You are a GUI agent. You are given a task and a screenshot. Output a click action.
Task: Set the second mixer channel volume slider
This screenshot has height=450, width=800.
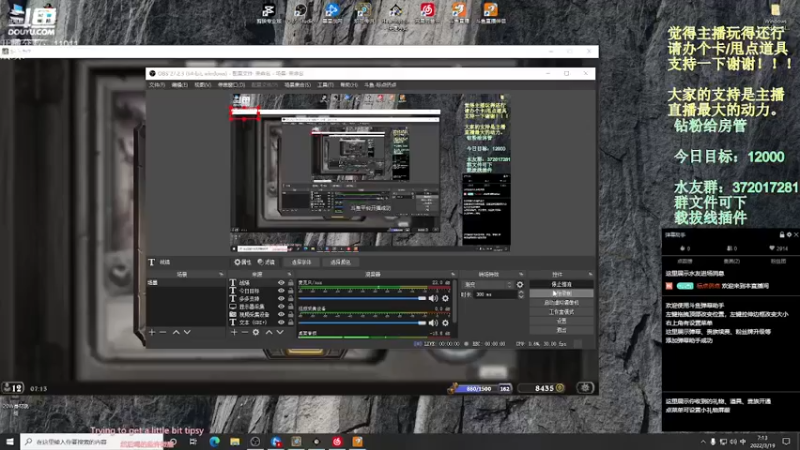click(362, 322)
